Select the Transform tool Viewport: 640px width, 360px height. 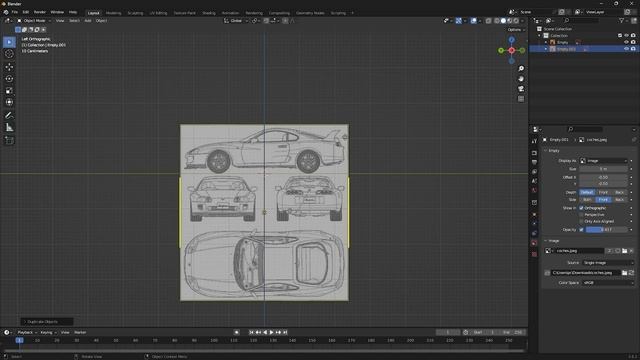pos(9,102)
